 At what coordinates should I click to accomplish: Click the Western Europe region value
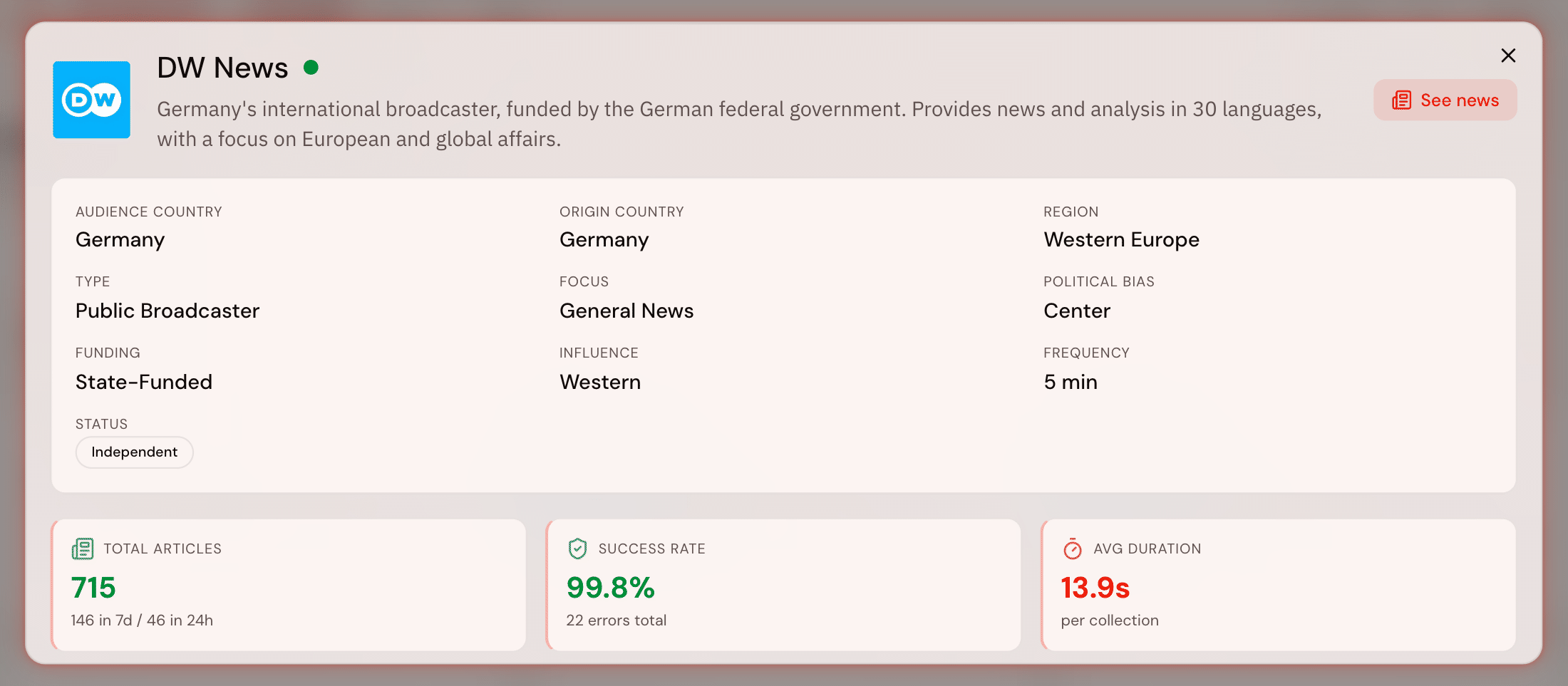1122,240
